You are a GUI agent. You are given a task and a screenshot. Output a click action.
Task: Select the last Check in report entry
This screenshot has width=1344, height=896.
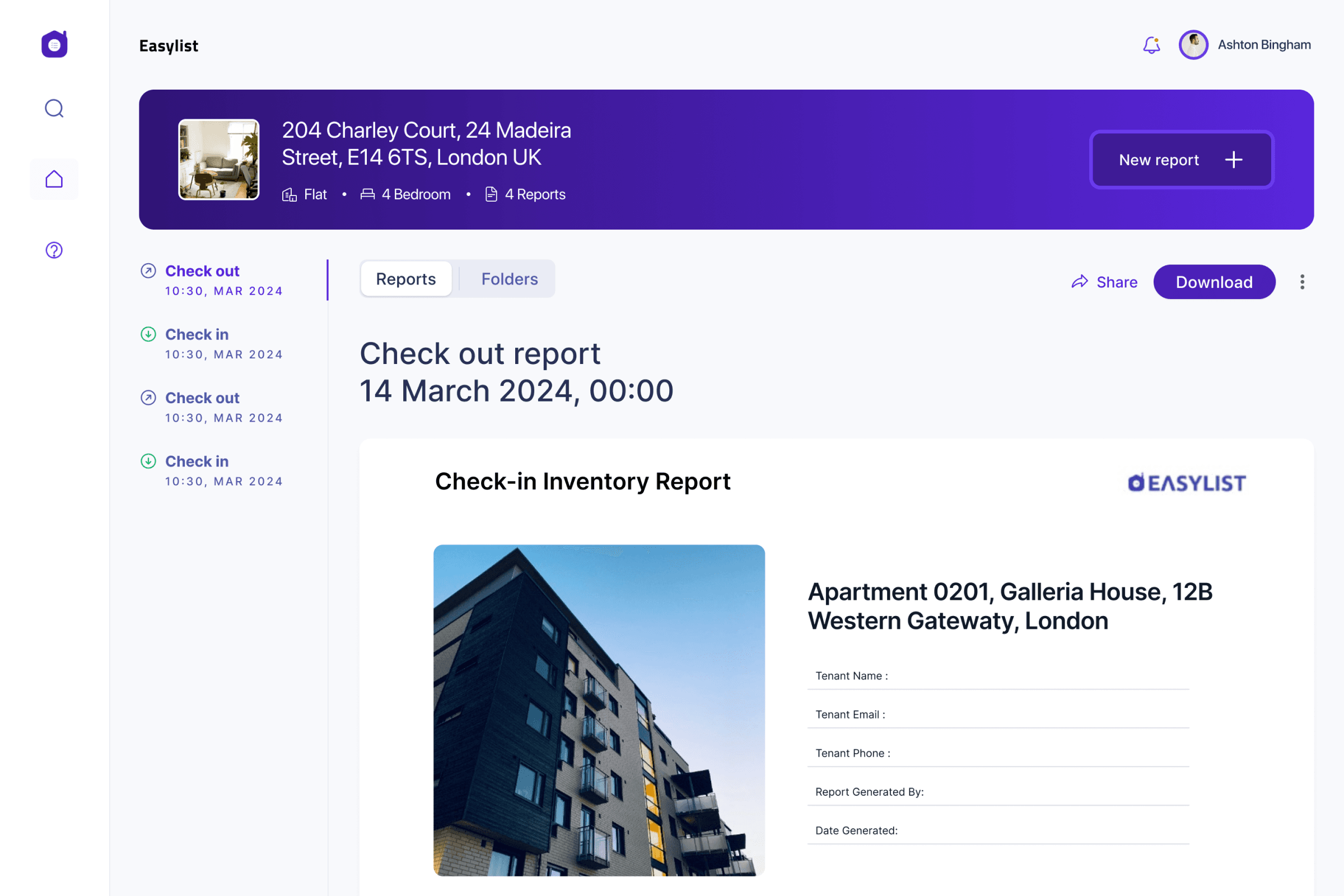pos(197,461)
